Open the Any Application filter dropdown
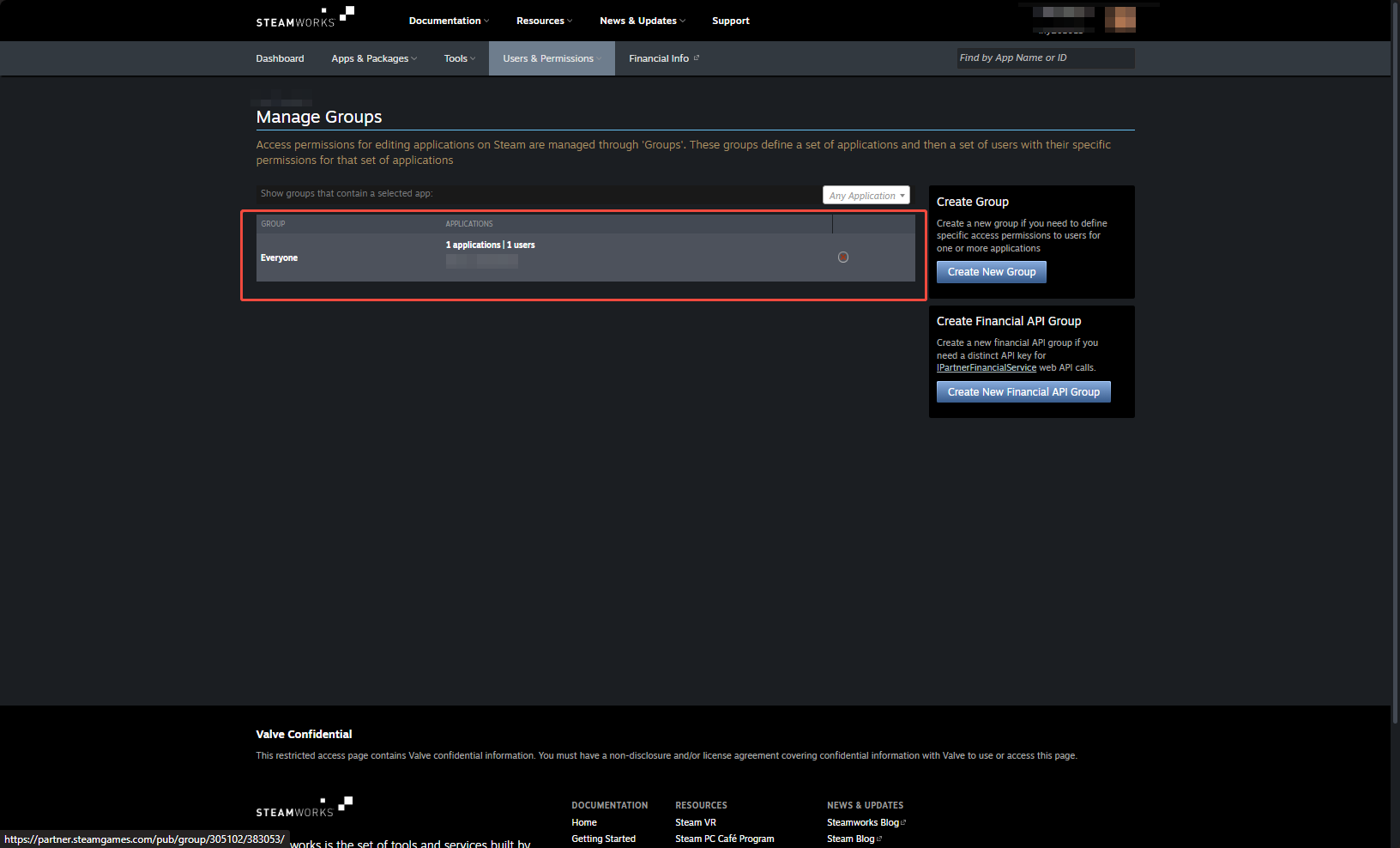 click(866, 195)
